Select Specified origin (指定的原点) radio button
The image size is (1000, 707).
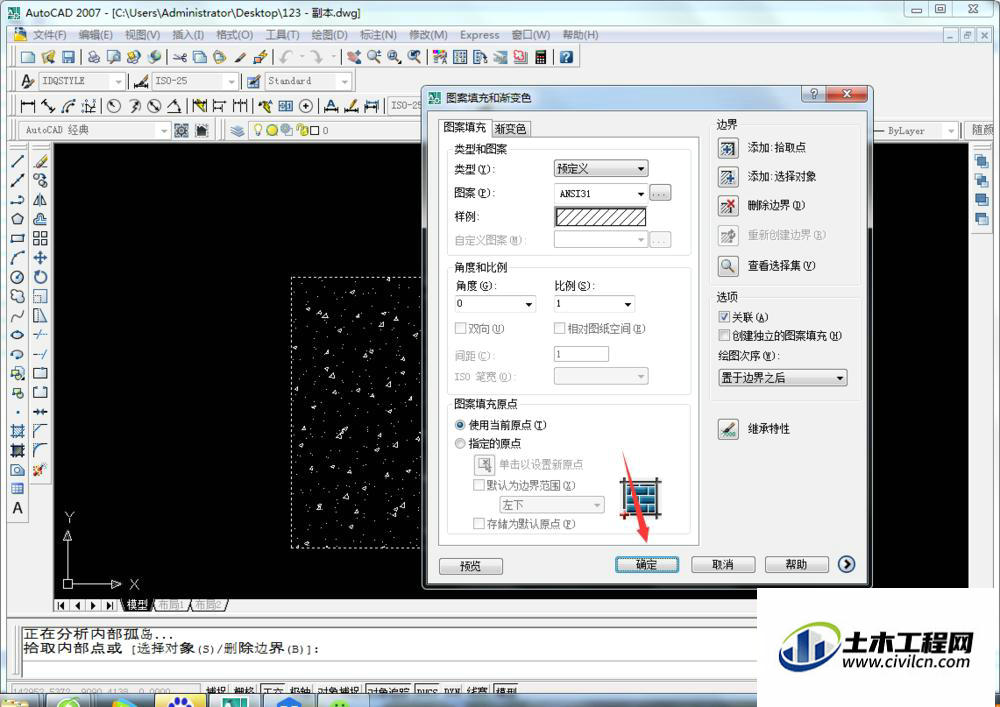(460, 444)
